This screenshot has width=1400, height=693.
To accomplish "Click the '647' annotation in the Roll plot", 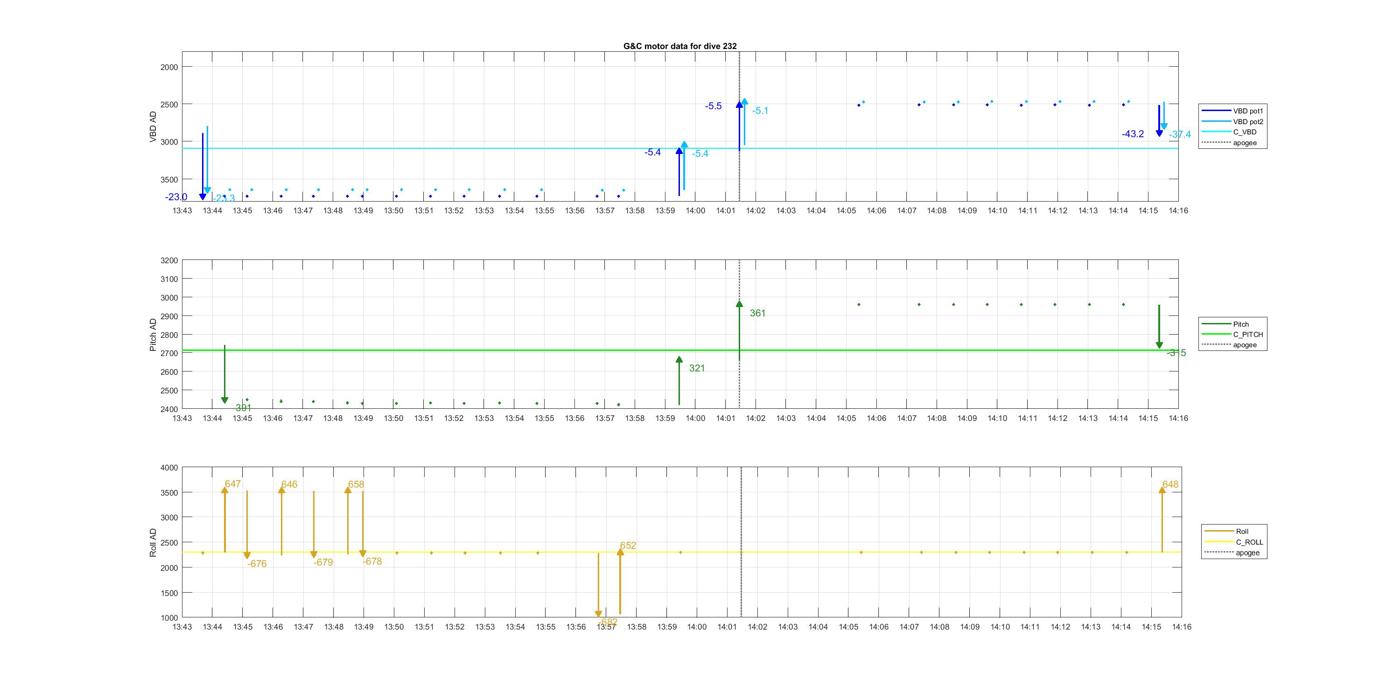I will point(233,484).
